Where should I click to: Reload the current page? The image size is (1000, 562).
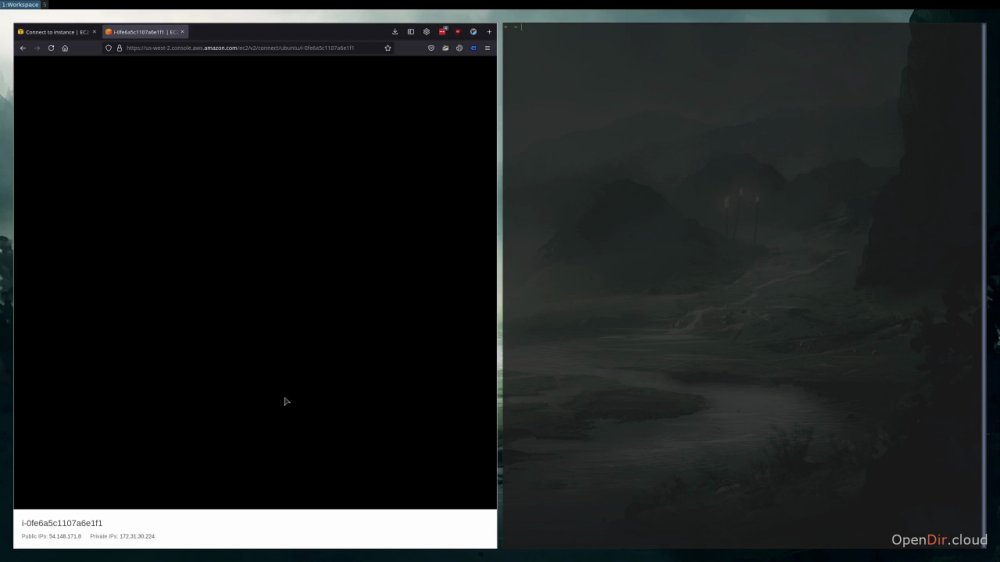click(x=51, y=48)
